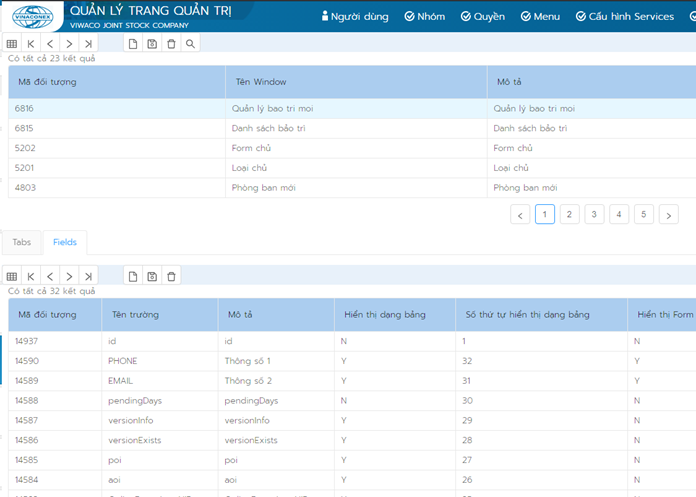The width and height of the screenshot is (696, 497).
Task: Click the delete trash icon in the top toolbar
Action: click(171, 44)
